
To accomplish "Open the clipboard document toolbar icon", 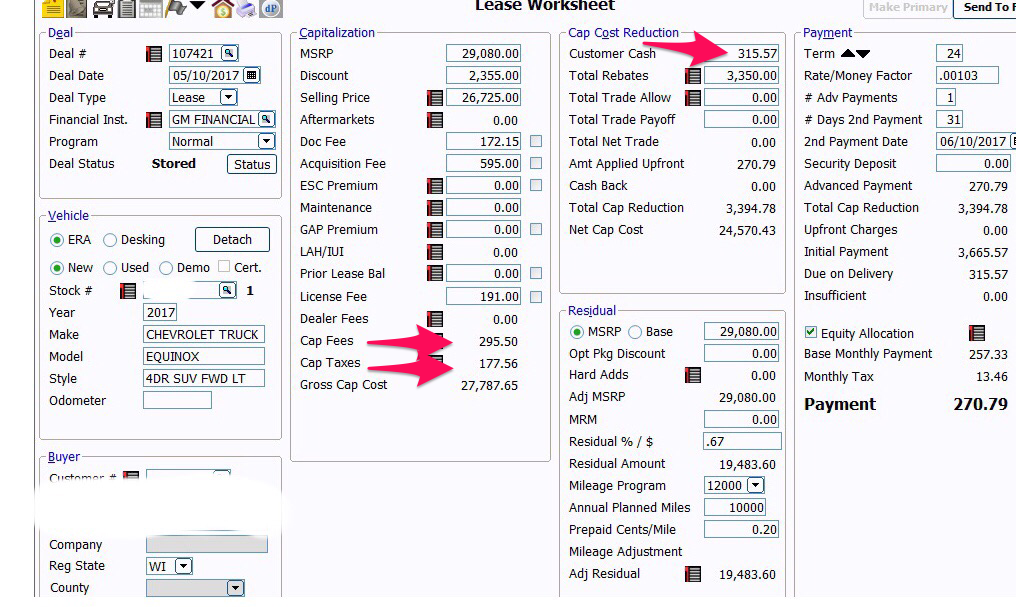I will click(127, 8).
